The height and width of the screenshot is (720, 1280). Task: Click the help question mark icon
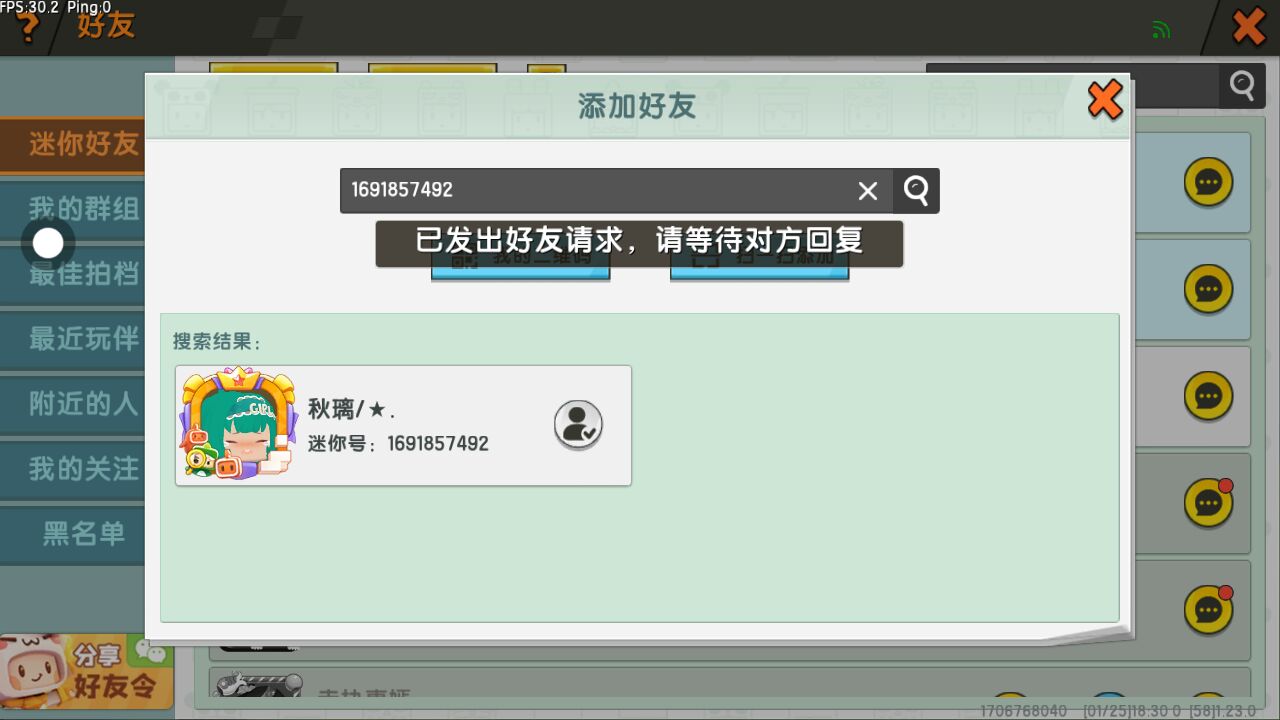tap(28, 27)
